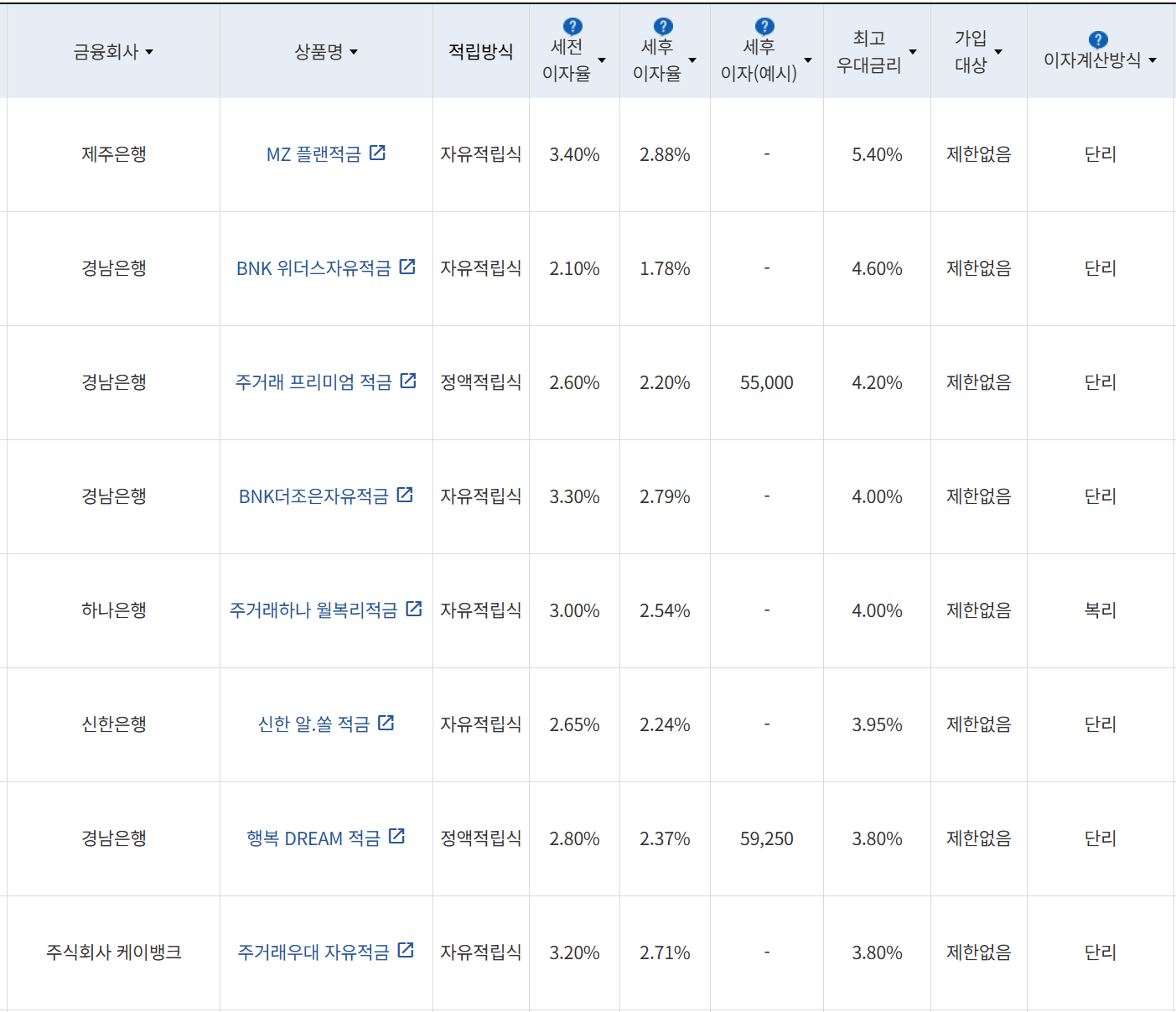
Task: Click the external link icon beside BNK 위더스자유적금
Action: tap(407, 267)
